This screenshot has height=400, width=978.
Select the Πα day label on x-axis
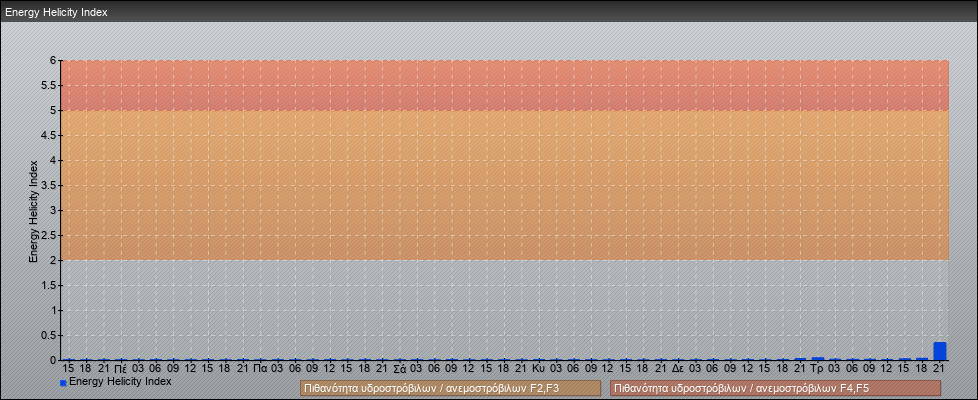259,368
